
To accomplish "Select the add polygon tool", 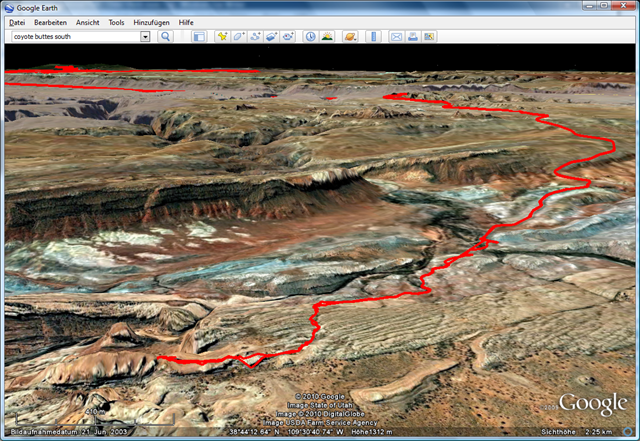I will coord(239,36).
